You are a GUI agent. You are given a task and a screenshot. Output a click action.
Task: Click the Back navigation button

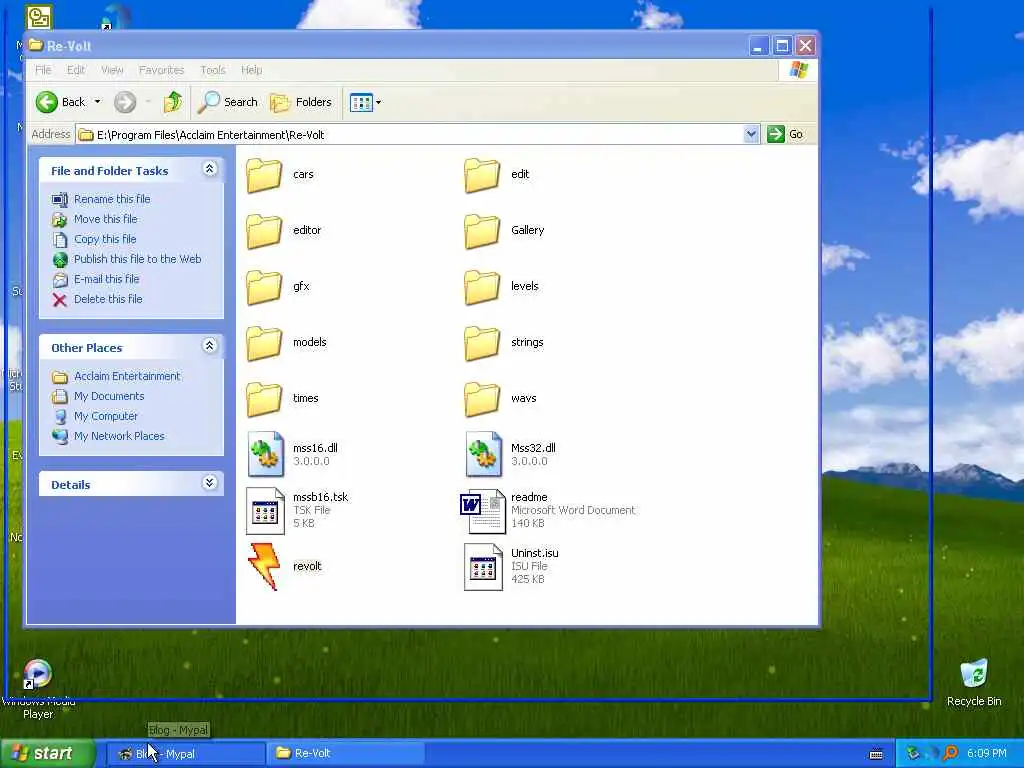point(60,102)
